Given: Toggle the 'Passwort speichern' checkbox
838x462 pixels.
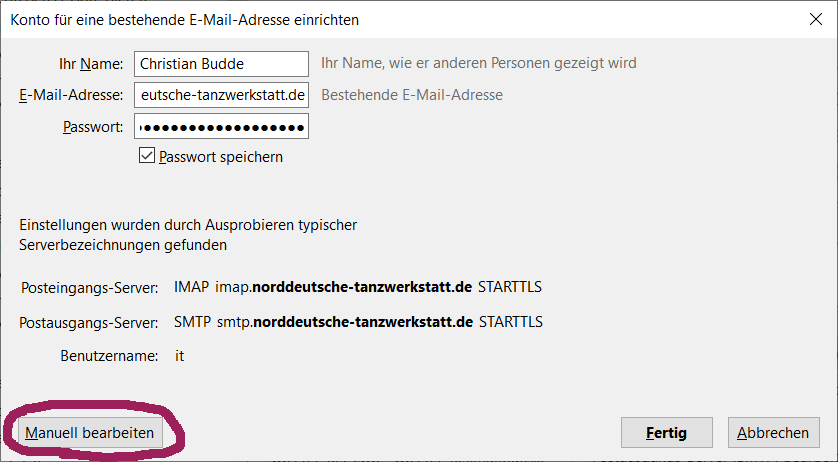Looking at the screenshot, I should point(146,156).
